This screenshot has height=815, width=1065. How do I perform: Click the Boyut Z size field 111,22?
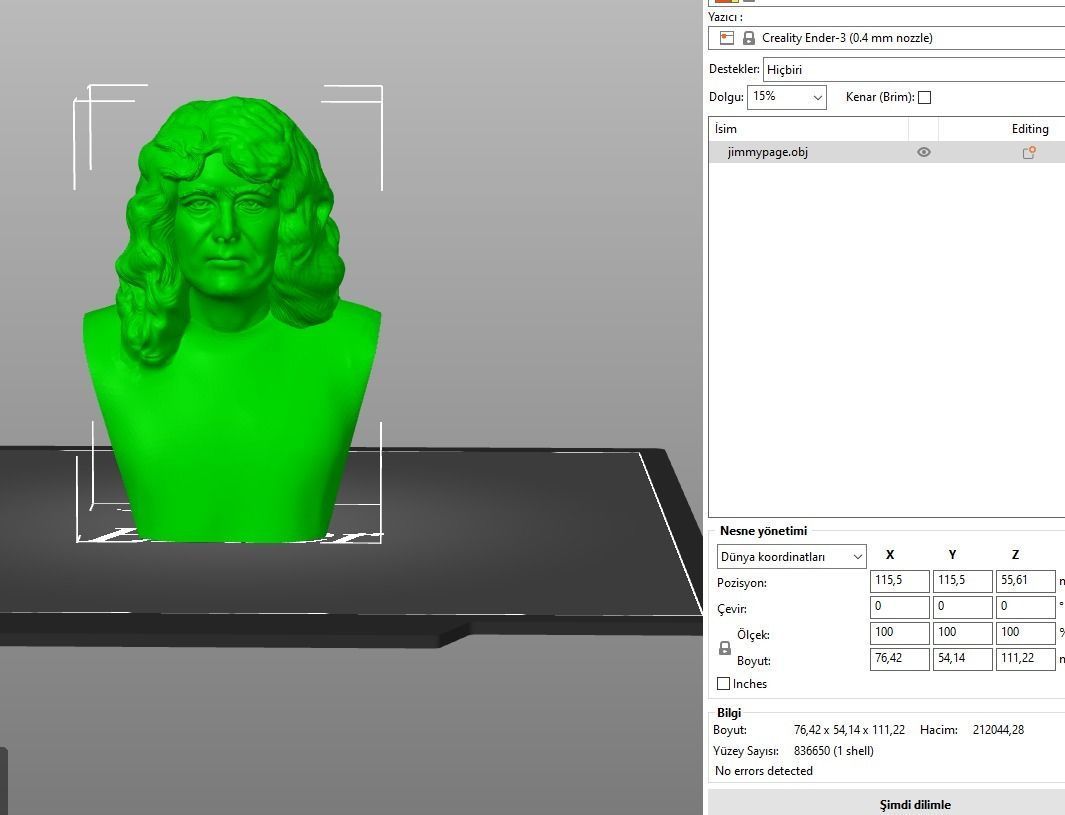(1026, 659)
